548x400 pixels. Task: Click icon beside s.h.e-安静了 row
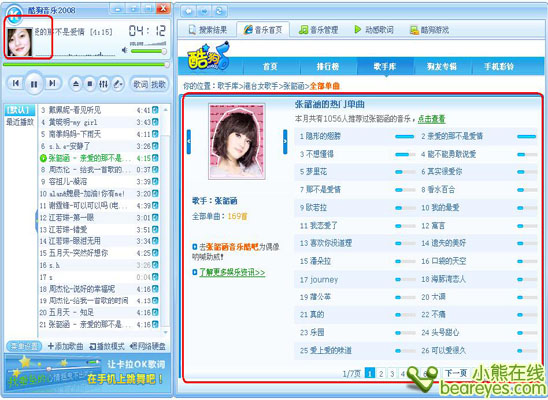coord(155,146)
